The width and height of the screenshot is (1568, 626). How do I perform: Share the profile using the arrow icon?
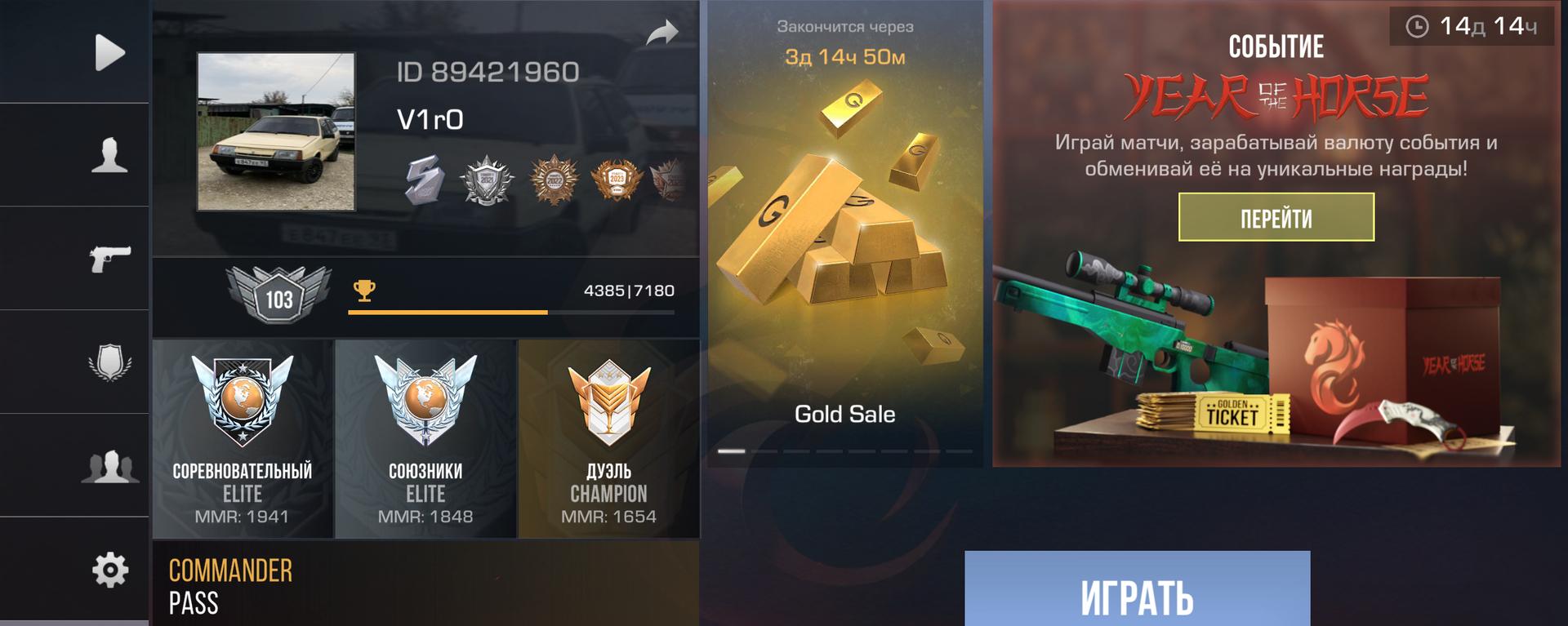[x=662, y=33]
